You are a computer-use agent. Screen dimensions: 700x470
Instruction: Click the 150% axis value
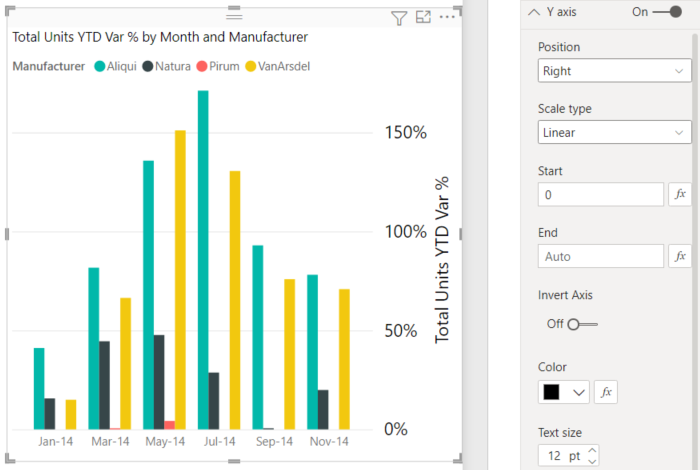coord(405,132)
